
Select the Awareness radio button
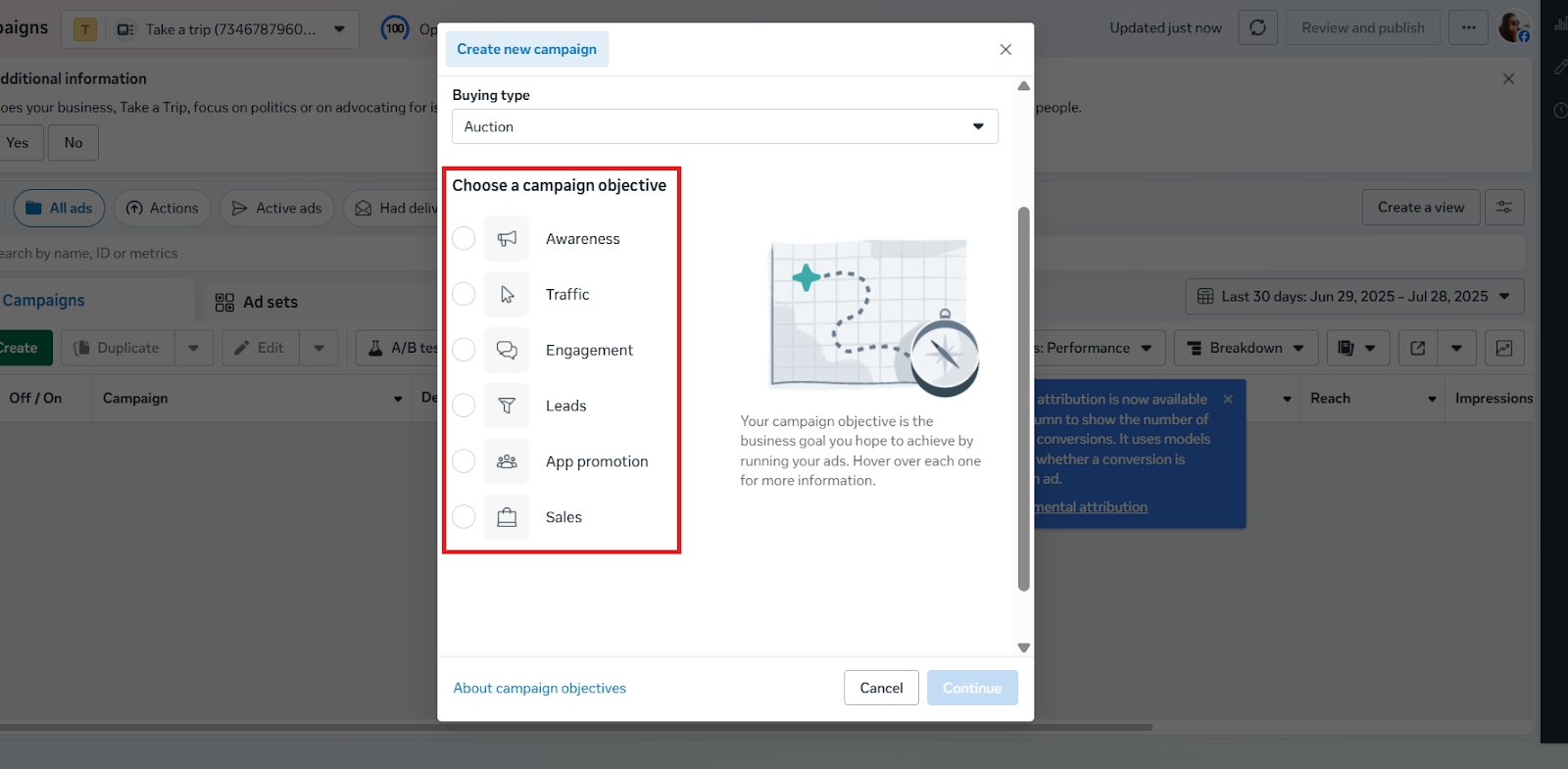tap(464, 239)
